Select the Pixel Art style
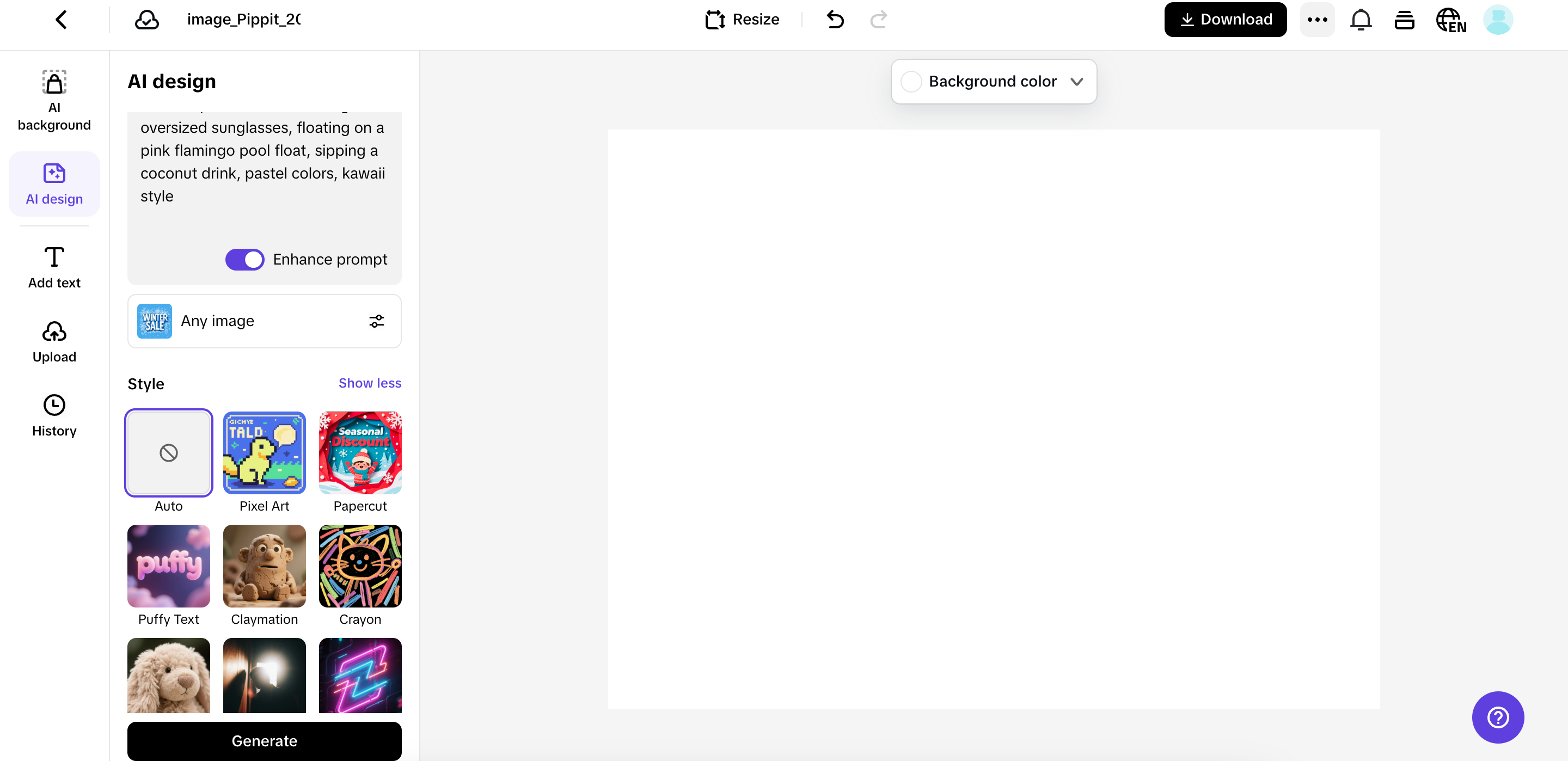1568x761 pixels. point(264,452)
